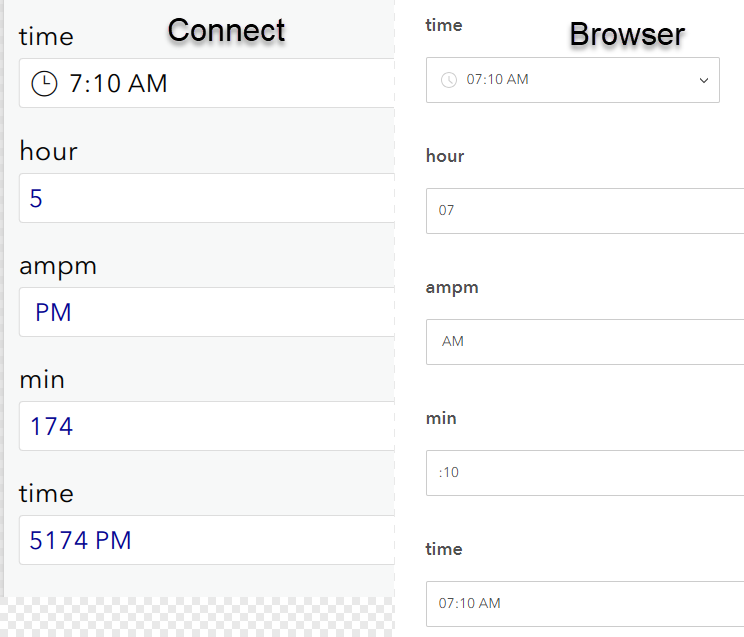Click the 07:10 AM value in the top Browser time picker
Screen dimensions: 744x637
[497, 80]
